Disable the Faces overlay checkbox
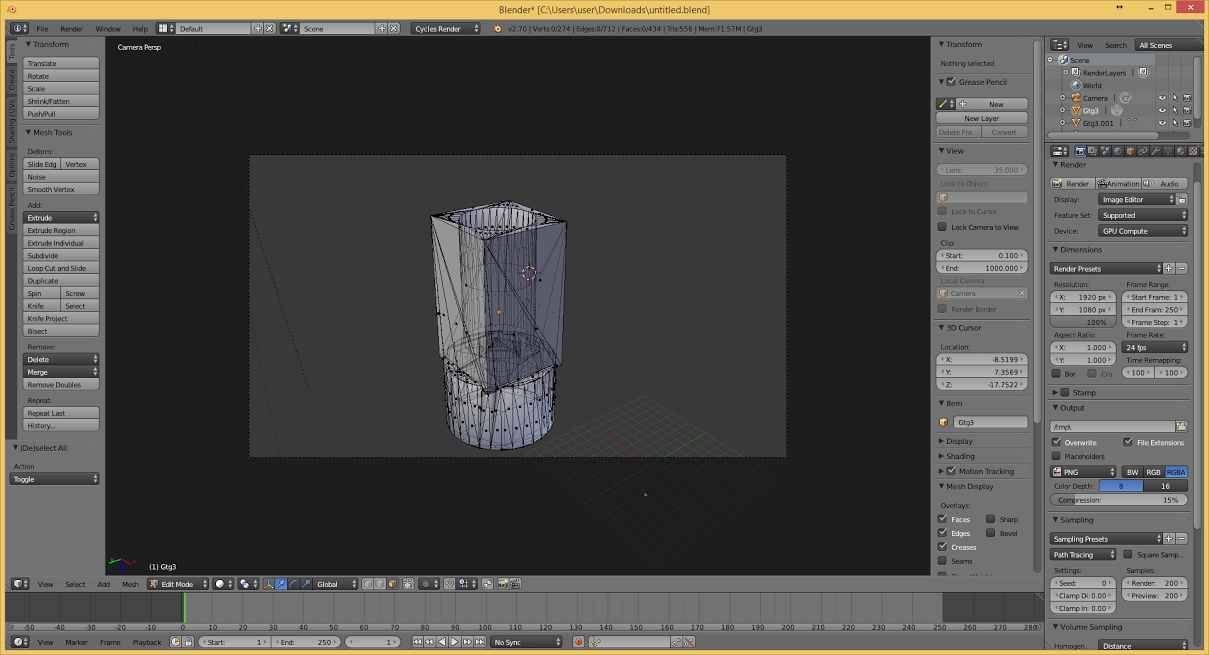The image size is (1209, 655). coord(942,519)
